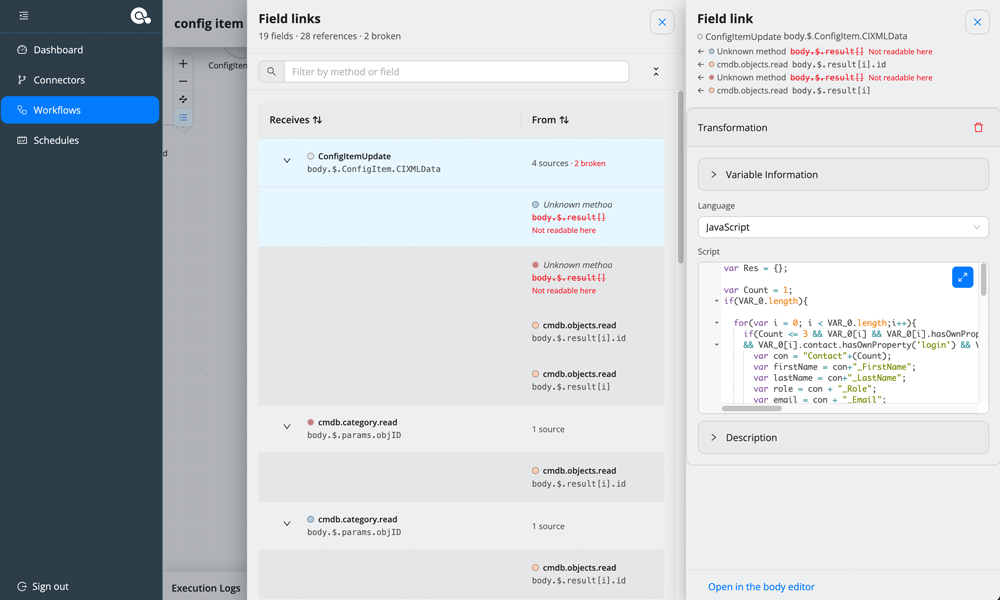Expand the Variable Information section
Viewport: 1000px width, 600px height.
tap(843, 175)
